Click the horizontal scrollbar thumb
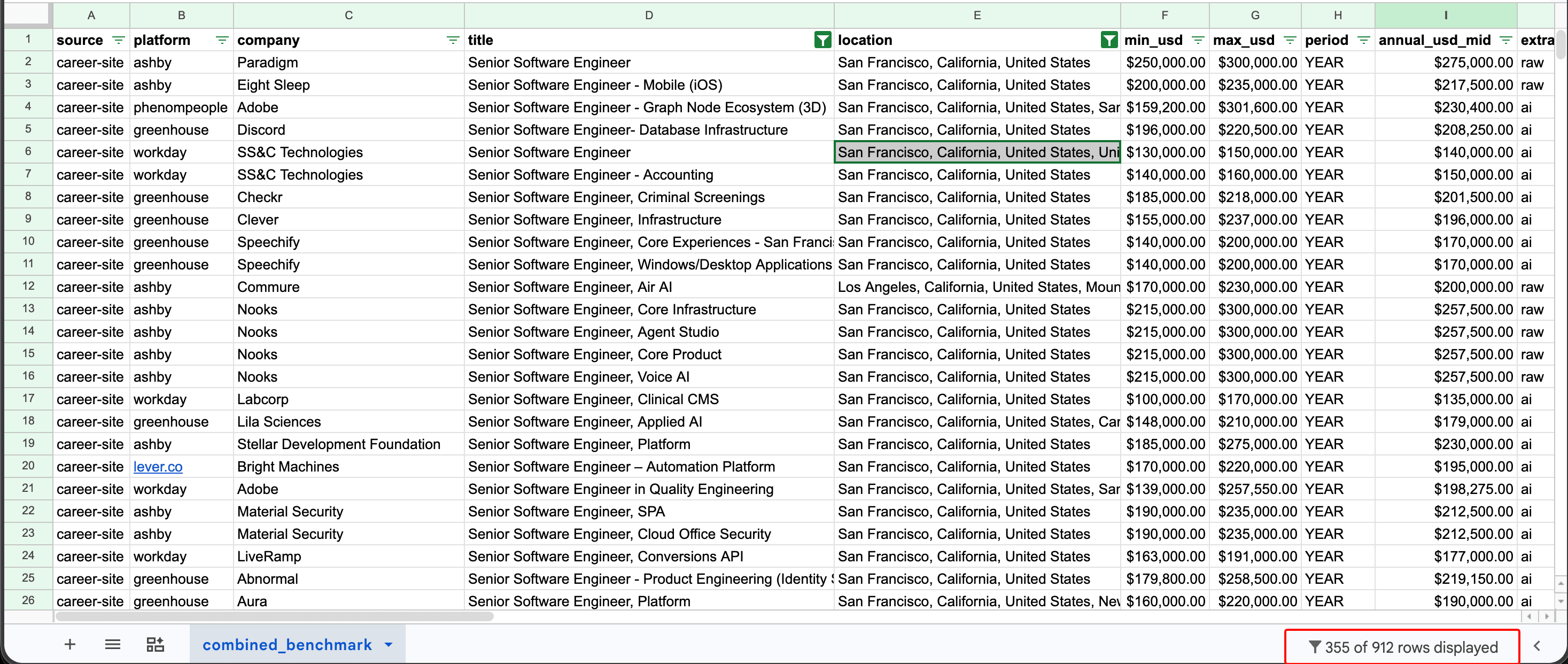This screenshot has width=1568, height=664. click(274, 616)
